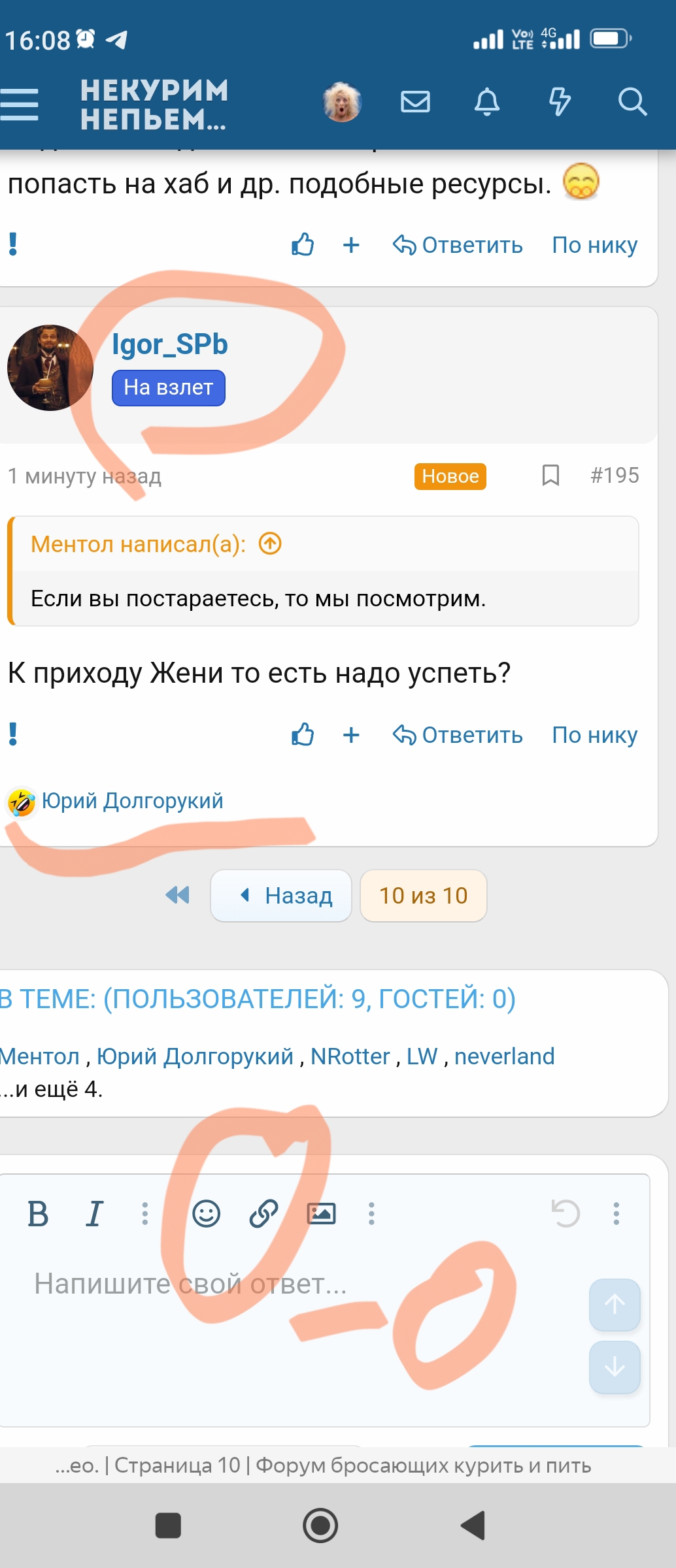
Task: Open your profile avatar in the header
Action: [342, 102]
